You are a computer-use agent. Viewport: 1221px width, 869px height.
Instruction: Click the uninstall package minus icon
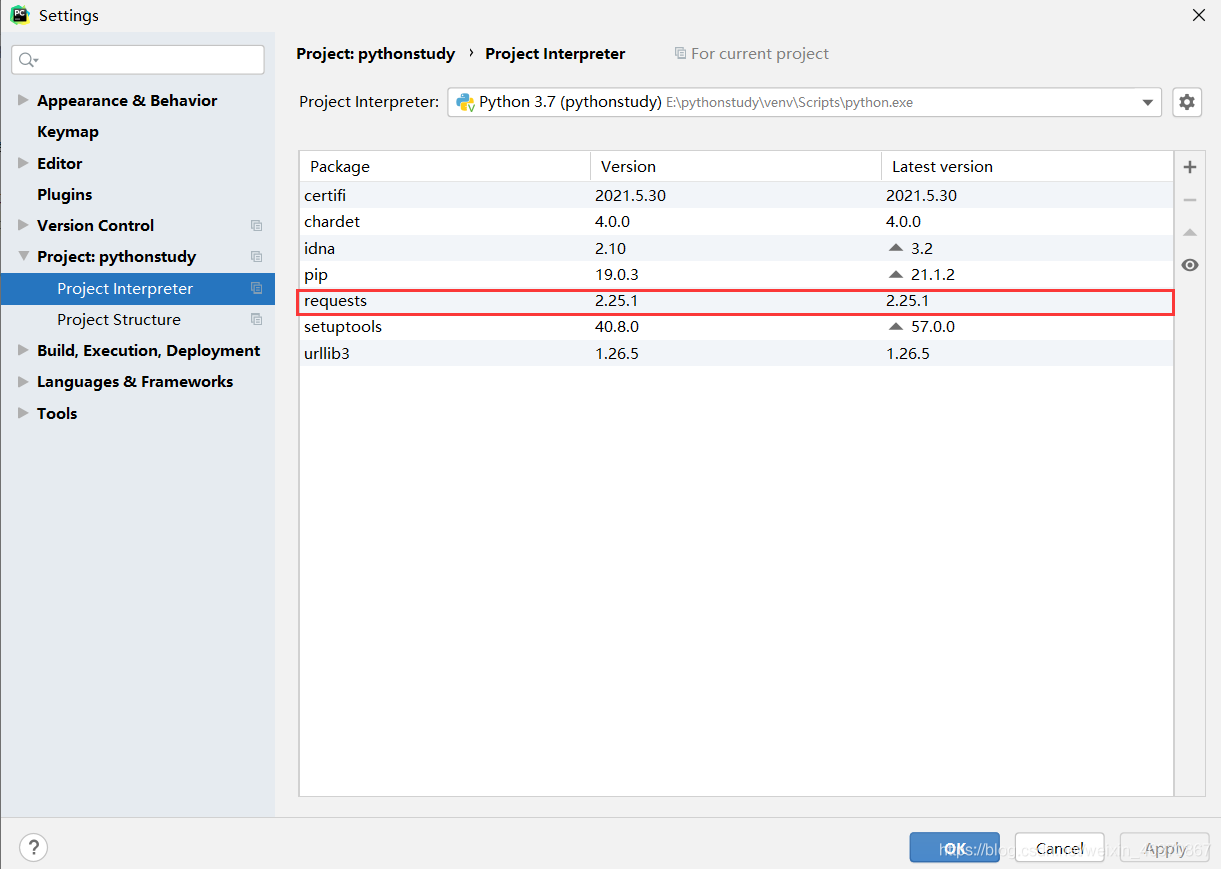click(1189, 200)
